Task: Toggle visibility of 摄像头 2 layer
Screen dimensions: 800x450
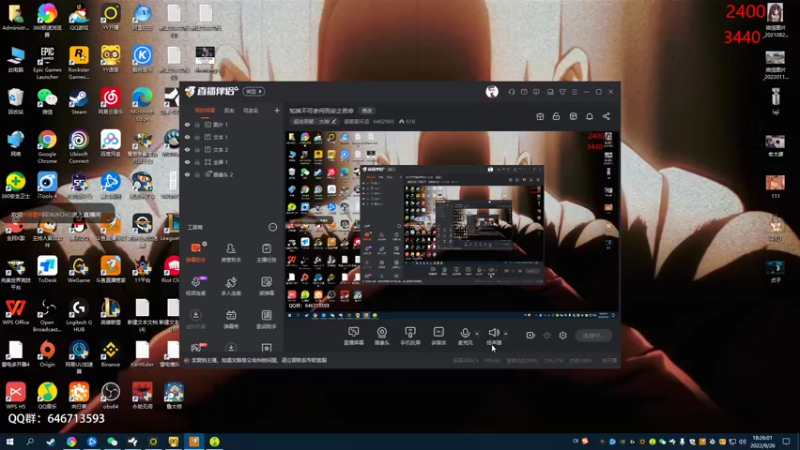Action: click(x=187, y=174)
